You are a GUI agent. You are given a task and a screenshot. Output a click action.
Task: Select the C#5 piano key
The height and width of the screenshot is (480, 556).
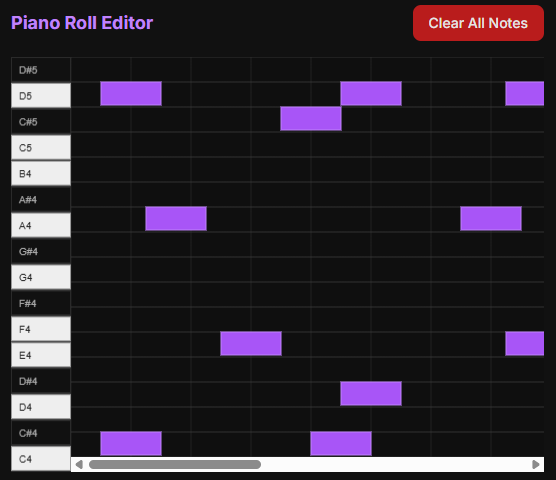click(x=41, y=122)
